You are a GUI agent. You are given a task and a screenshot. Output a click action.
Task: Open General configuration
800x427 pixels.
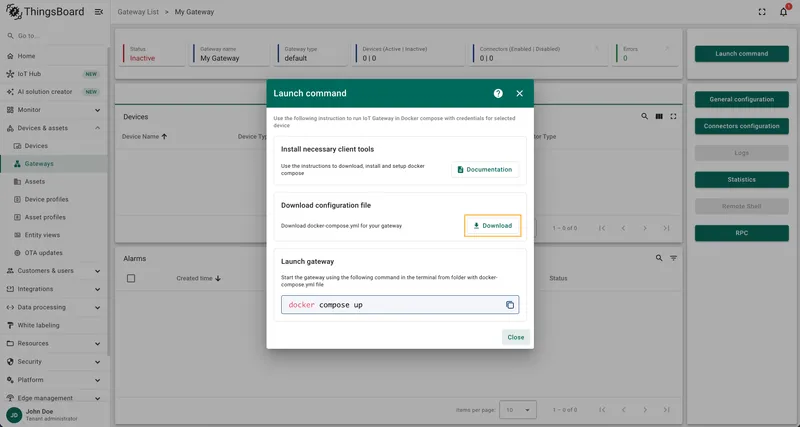pos(741,99)
